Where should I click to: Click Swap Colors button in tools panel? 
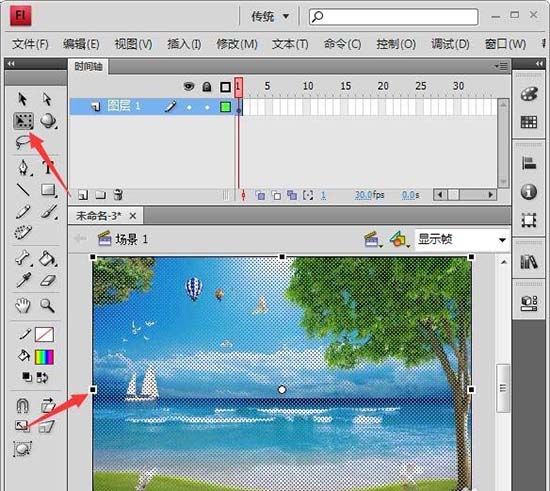pos(42,378)
